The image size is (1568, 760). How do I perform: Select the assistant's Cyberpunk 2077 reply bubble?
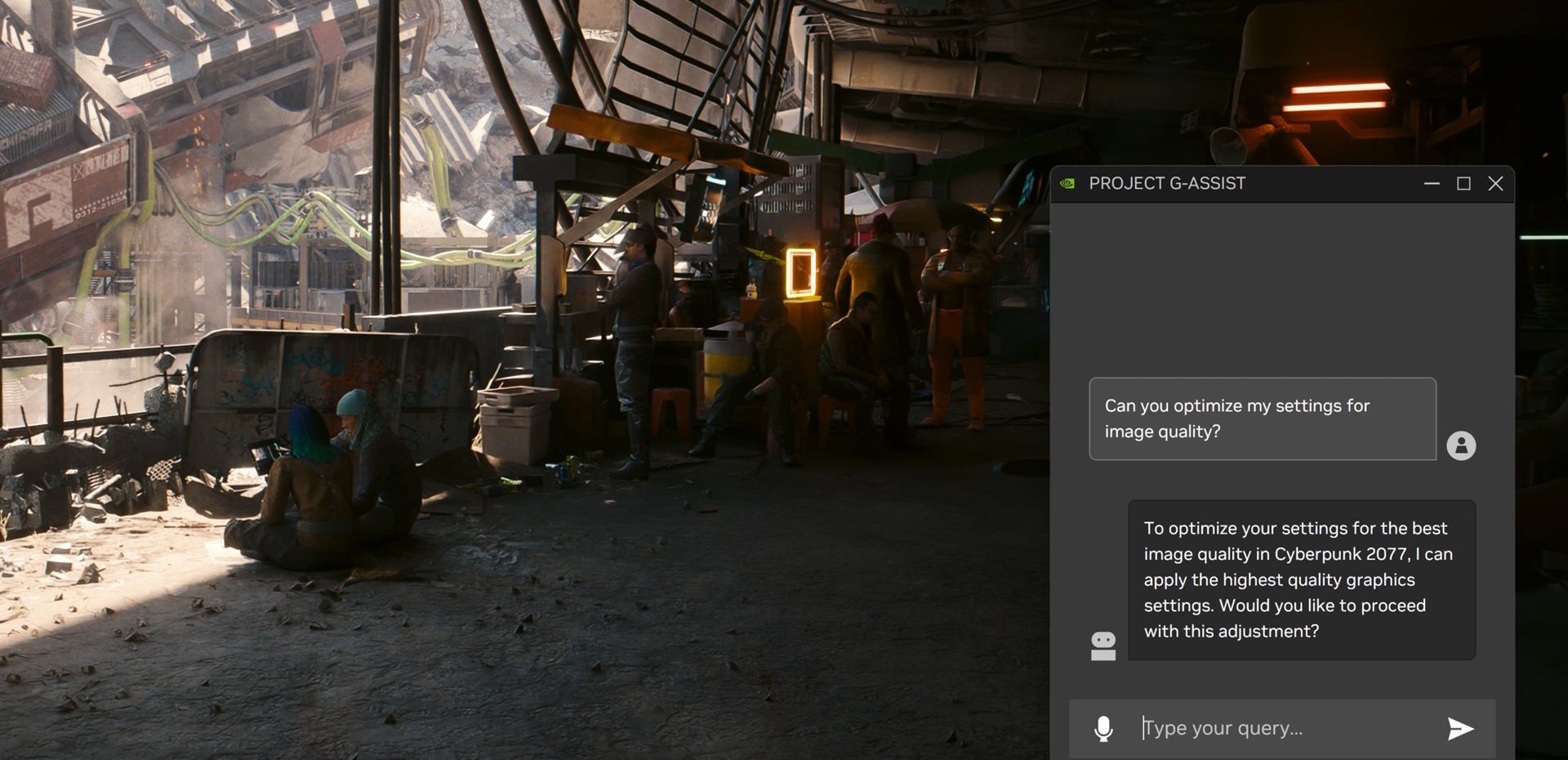coord(1301,579)
